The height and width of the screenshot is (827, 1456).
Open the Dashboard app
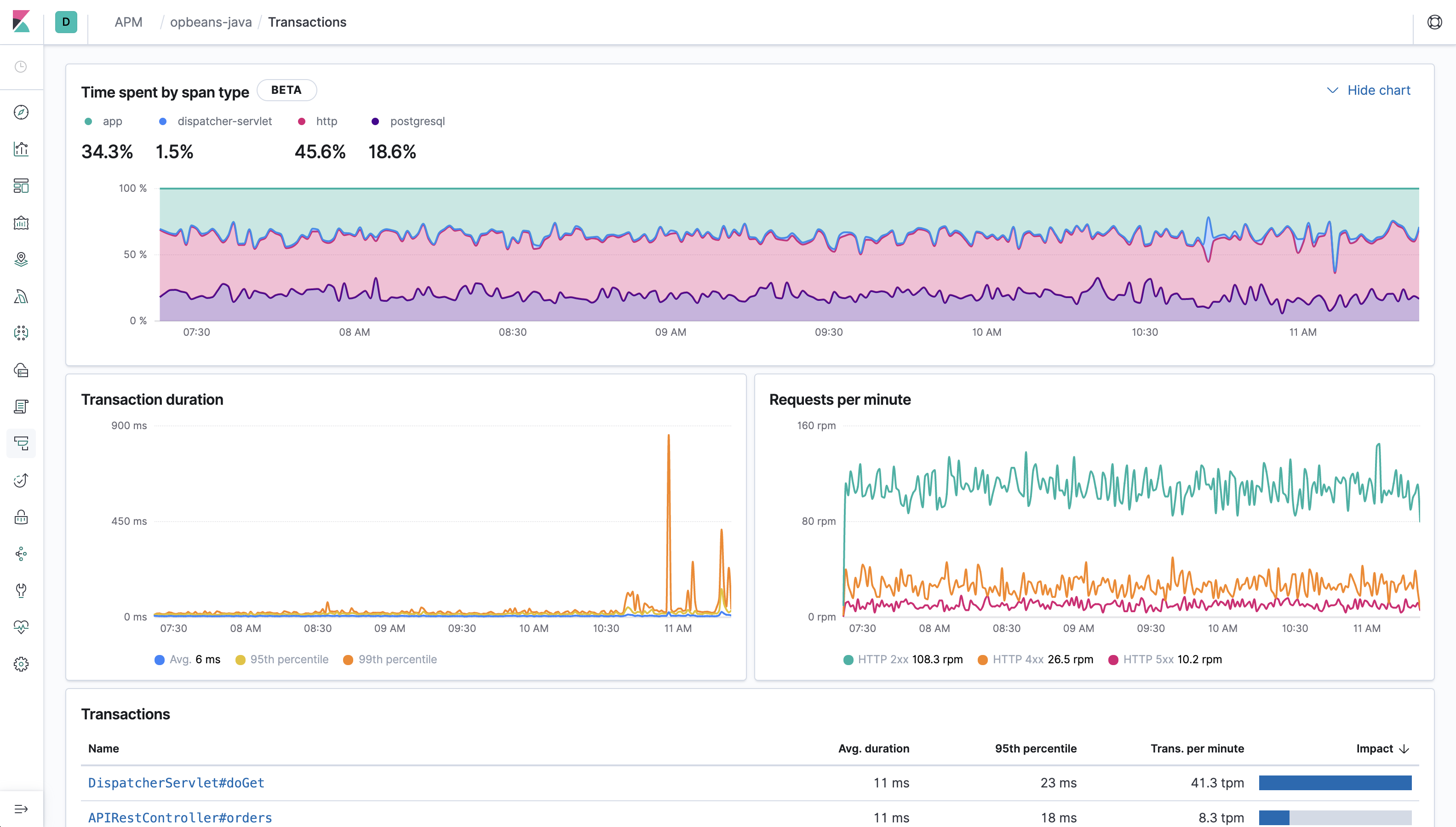21,186
